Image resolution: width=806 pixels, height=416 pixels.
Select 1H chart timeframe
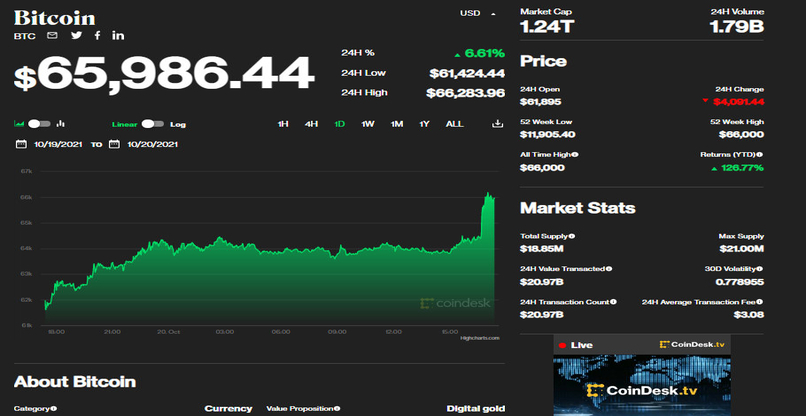point(283,124)
